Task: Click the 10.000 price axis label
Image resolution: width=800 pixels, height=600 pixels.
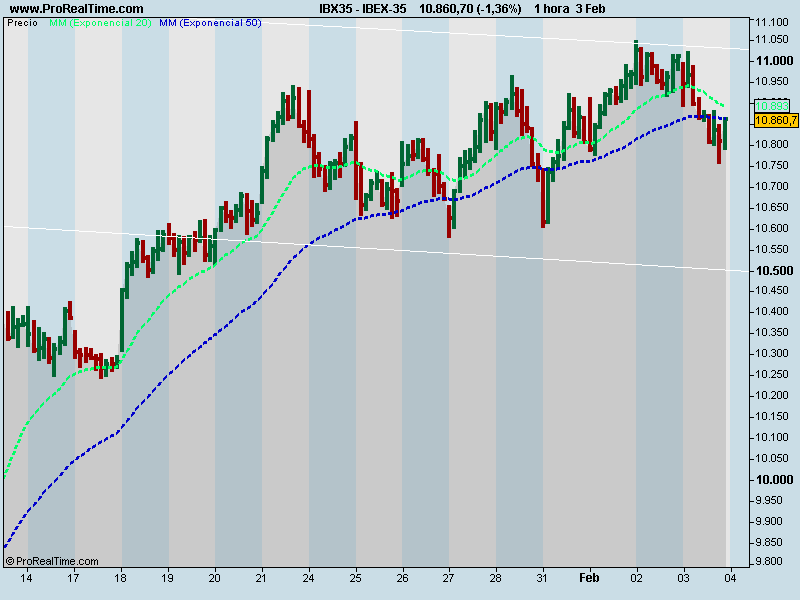Action: [x=774, y=480]
